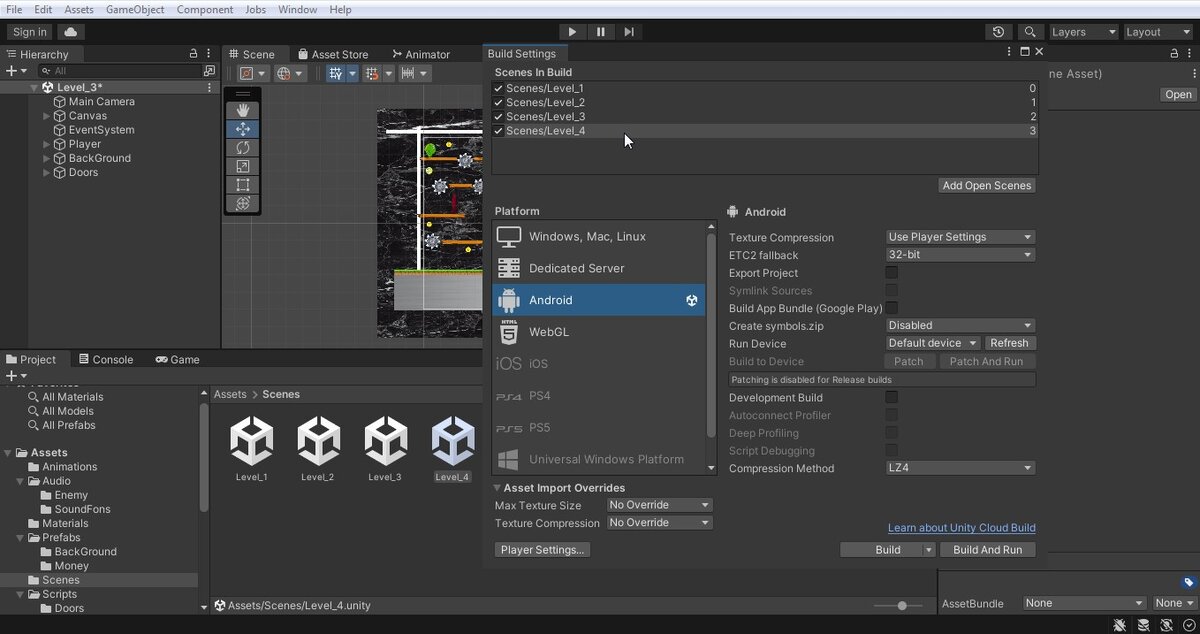
Task: Open the Compression Method LZ4 dropdown
Action: pos(960,468)
